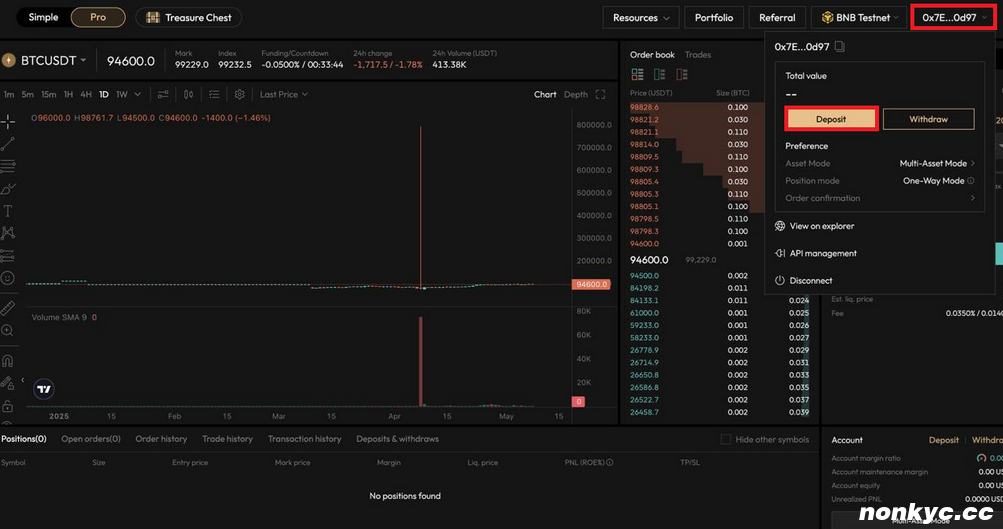Viewport: 1003px width, 529px height.
Task: Select the crosshair cursor tool
Action: click(x=8, y=121)
